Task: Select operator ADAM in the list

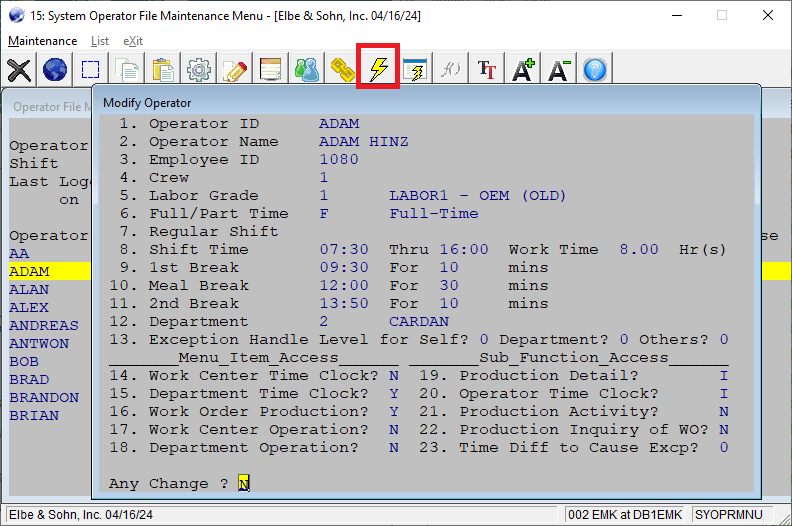Action: [x=29, y=272]
